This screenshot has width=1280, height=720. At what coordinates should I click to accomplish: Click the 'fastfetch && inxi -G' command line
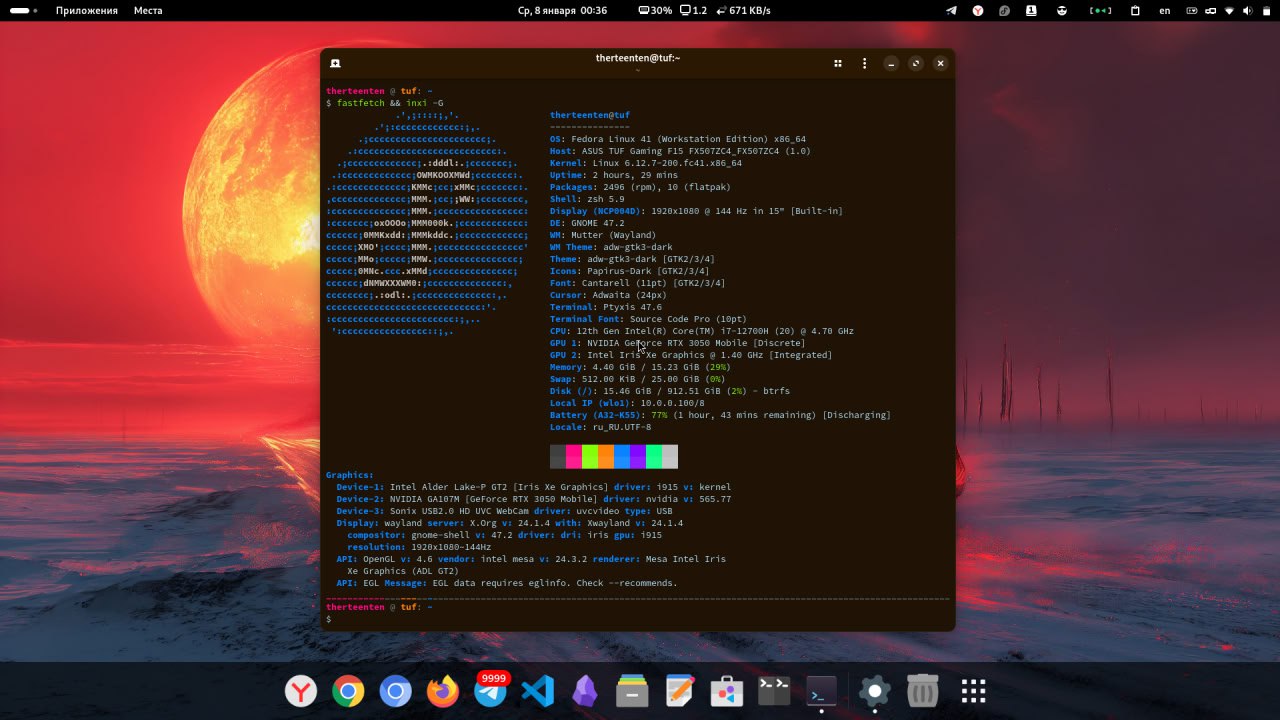point(390,103)
